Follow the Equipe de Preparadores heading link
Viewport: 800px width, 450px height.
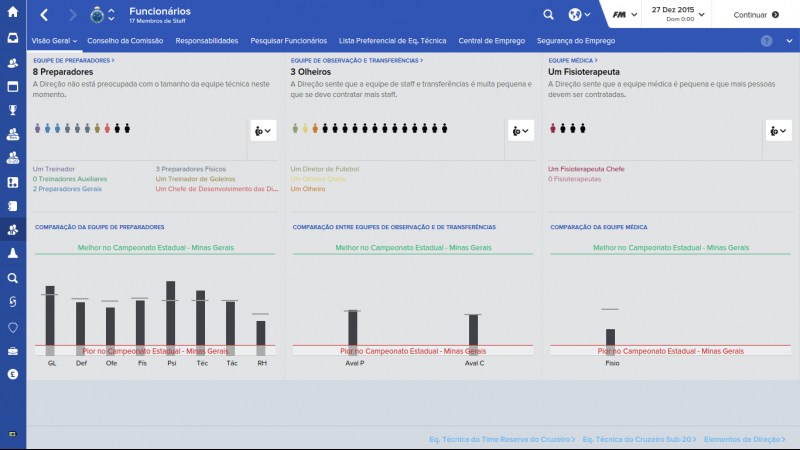[x=73, y=60]
